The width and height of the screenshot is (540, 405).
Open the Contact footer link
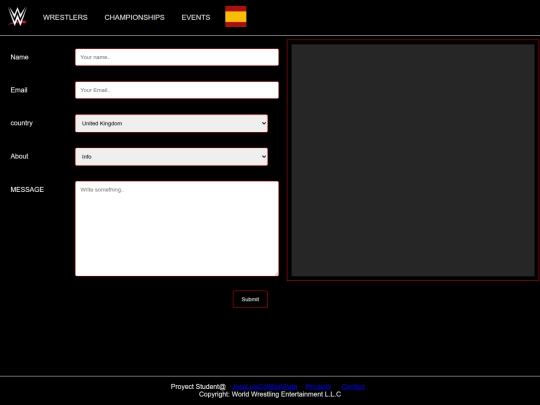(353, 386)
